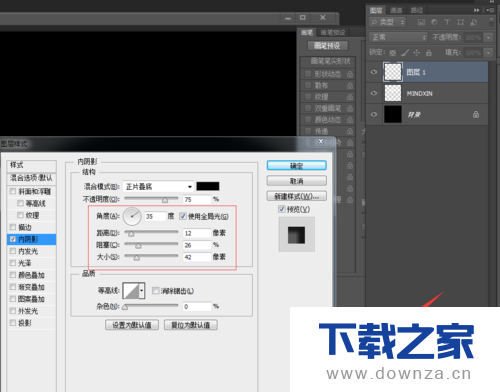Click the lock image pixels brush icon

405,53
